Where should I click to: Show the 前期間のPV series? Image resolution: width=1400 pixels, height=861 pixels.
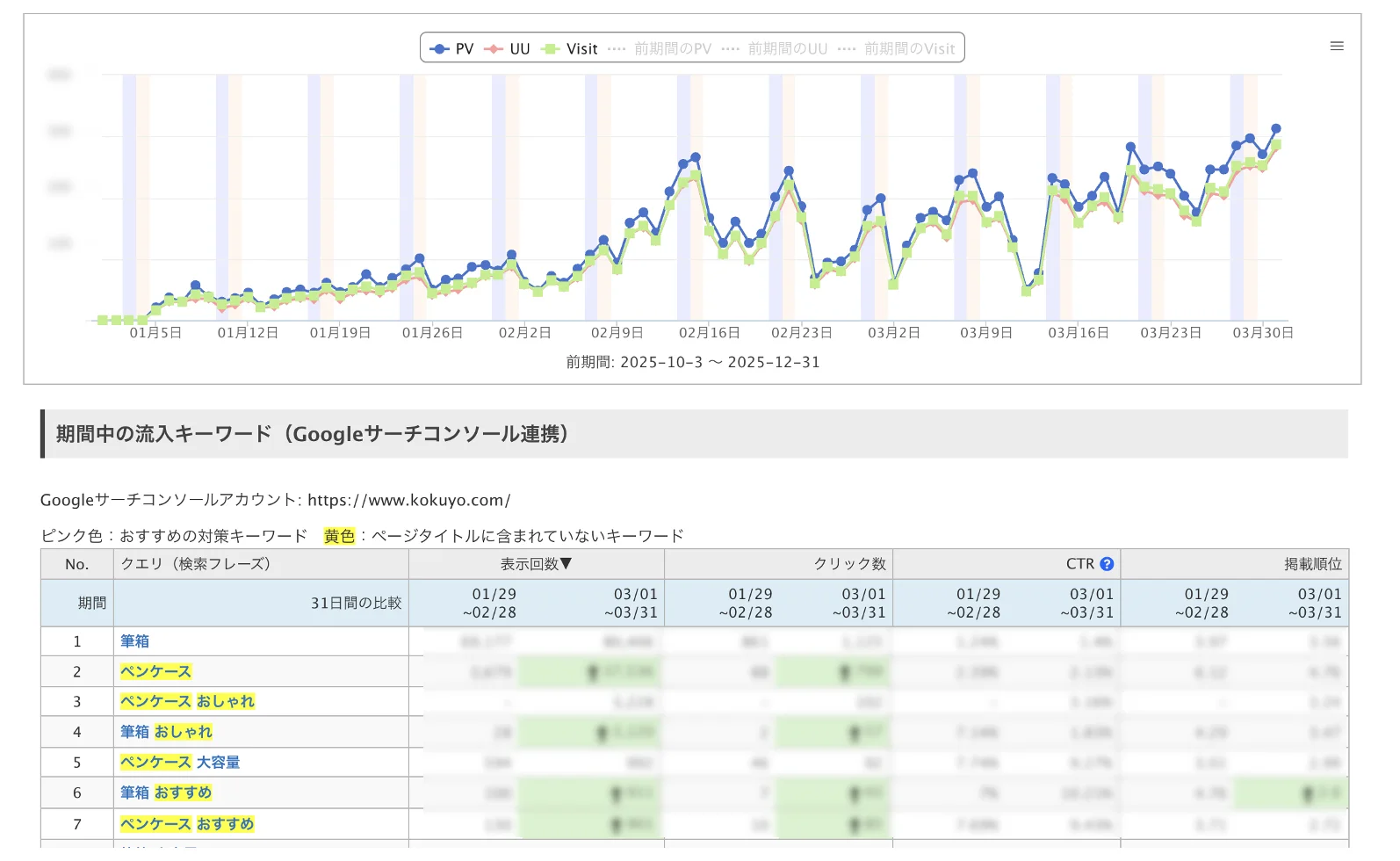pyautogui.click(x=660, y=49)
